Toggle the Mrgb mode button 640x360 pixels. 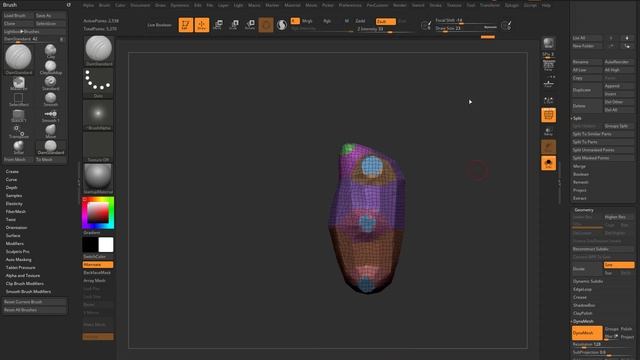click(x=307, y=21)
